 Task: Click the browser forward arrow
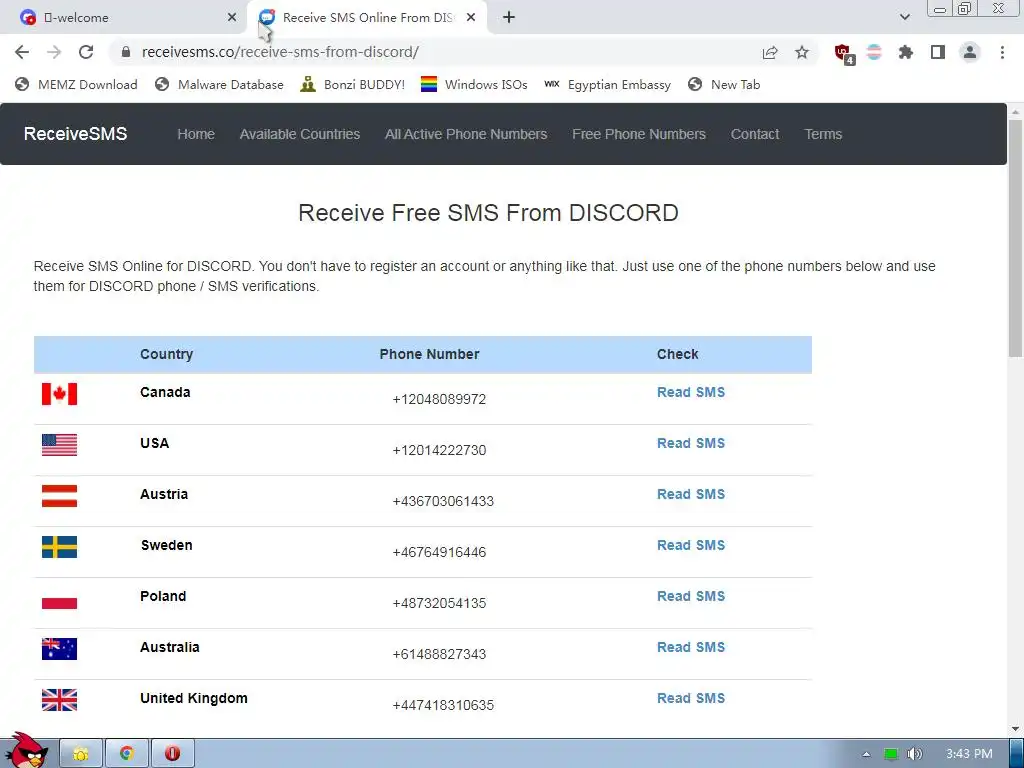[54, 52]
